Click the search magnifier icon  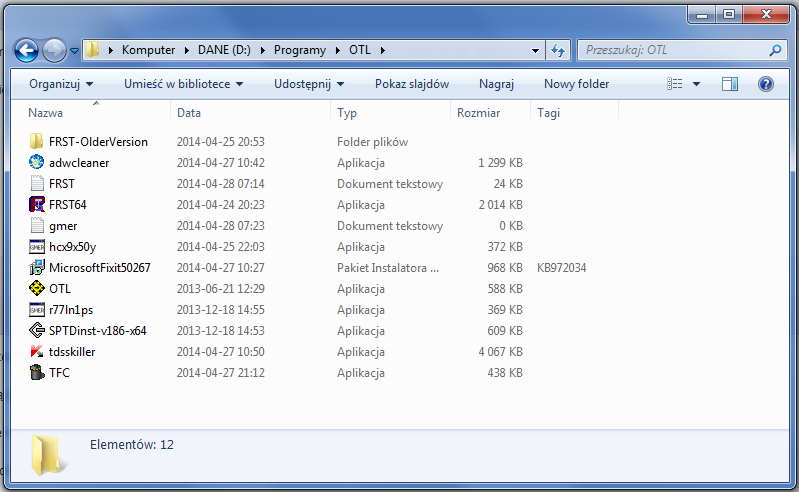tap(775, 50)
